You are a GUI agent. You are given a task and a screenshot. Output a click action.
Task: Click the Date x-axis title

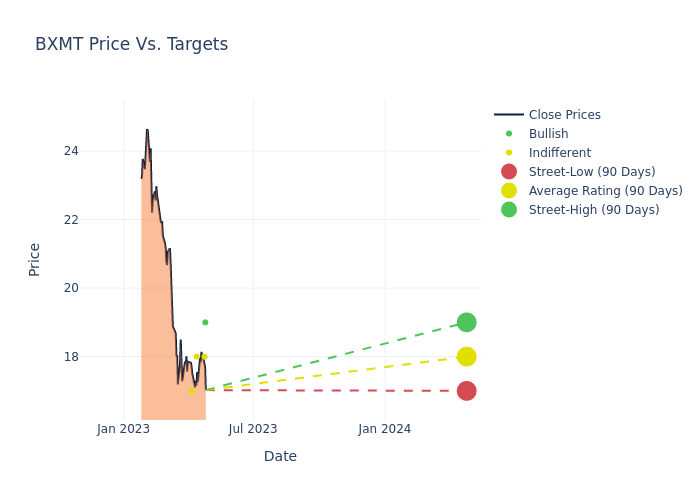pos(280,456)
